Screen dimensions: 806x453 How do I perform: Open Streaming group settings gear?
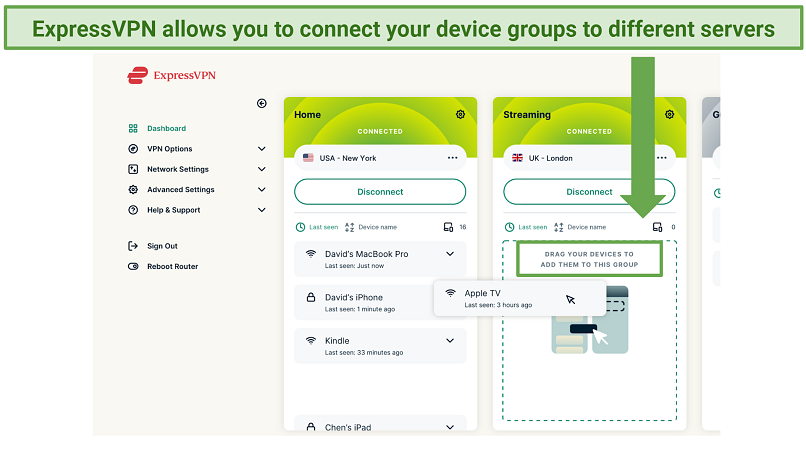(670, 115)
